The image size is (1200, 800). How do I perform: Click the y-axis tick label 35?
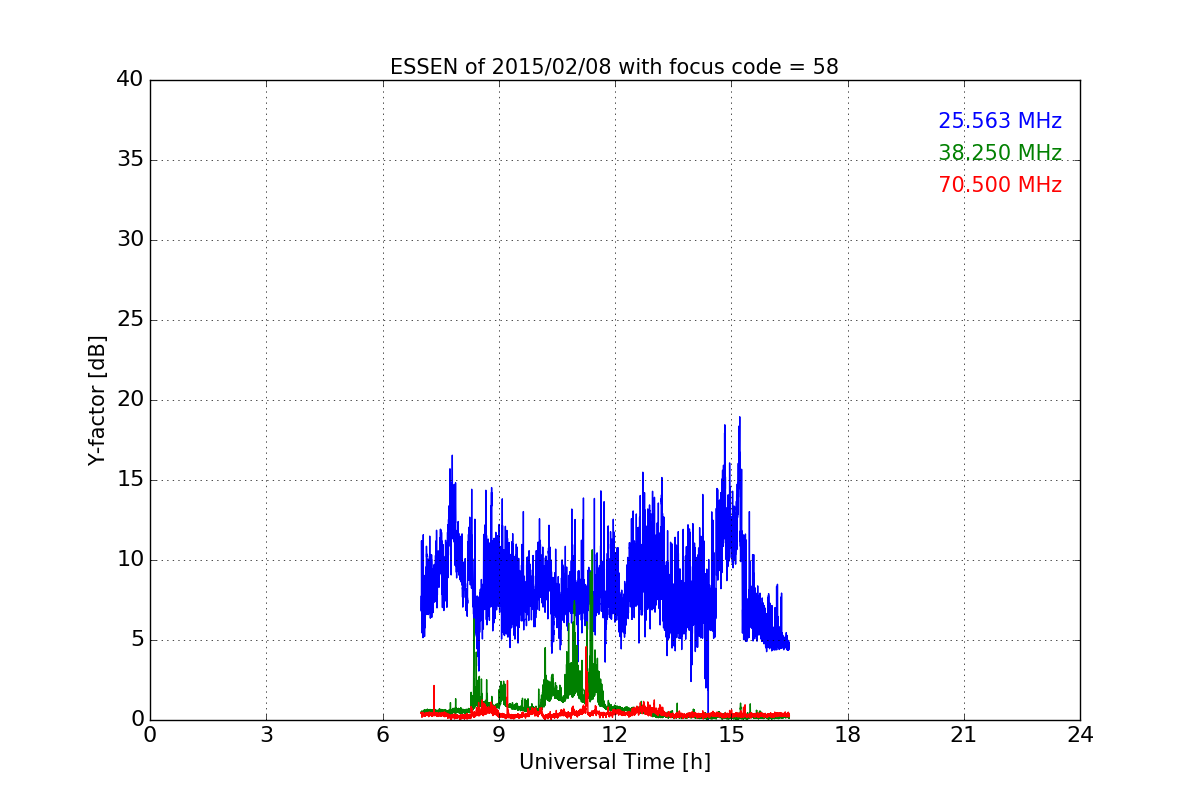pyautogui.click(x=129, y=160)
